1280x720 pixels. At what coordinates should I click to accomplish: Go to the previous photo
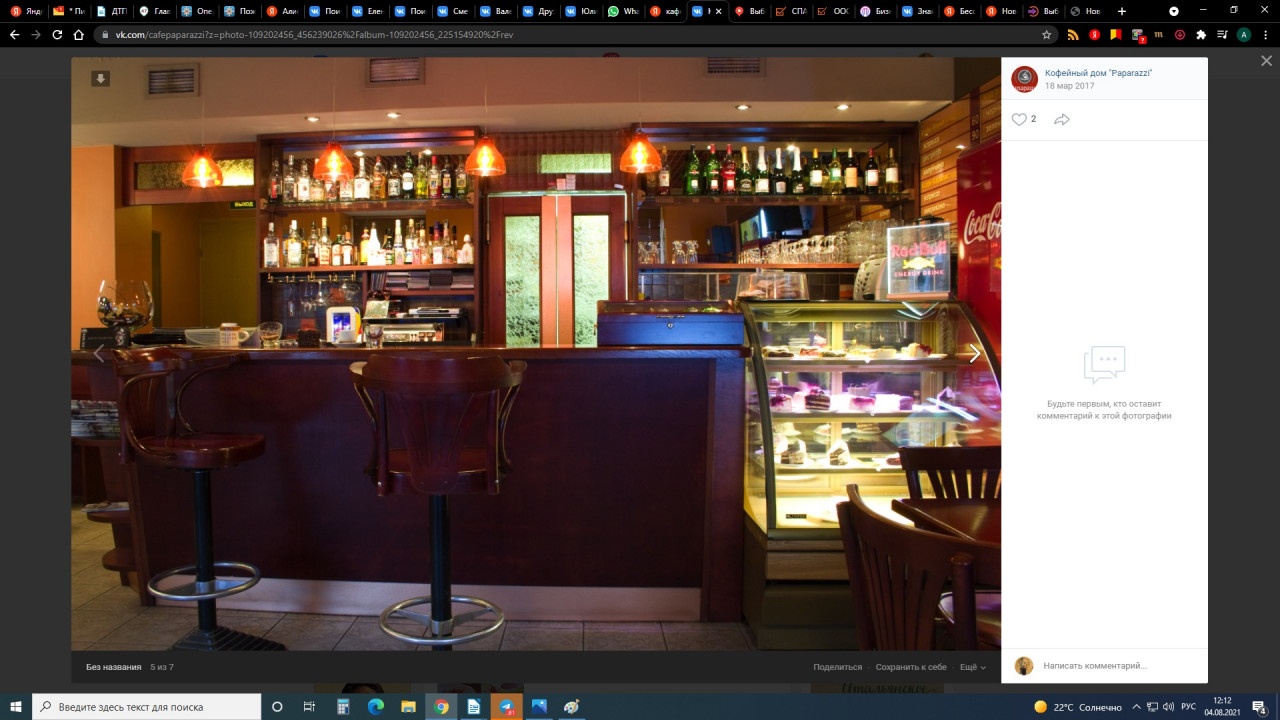98,353
